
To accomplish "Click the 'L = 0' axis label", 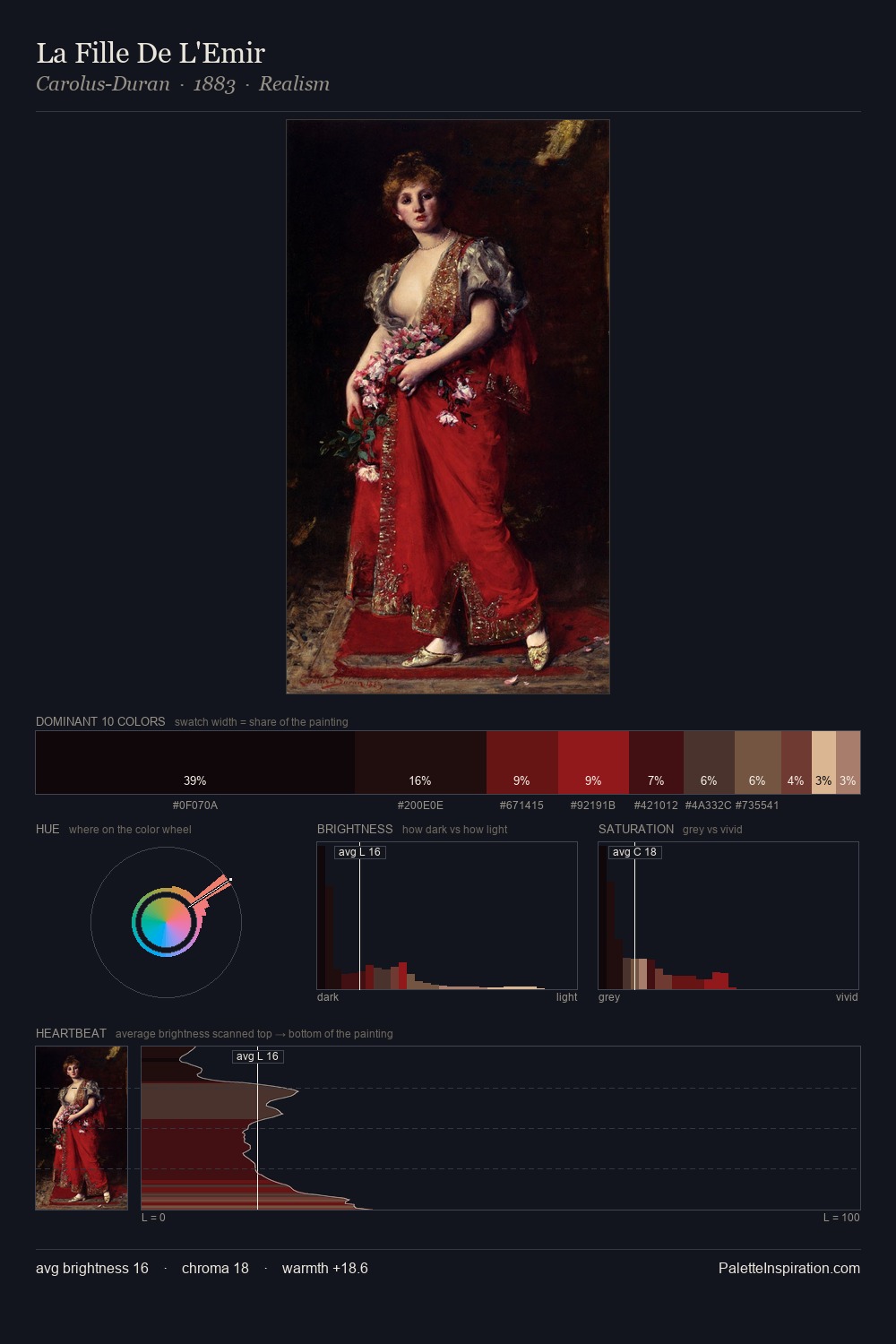I will [153, 1218].
